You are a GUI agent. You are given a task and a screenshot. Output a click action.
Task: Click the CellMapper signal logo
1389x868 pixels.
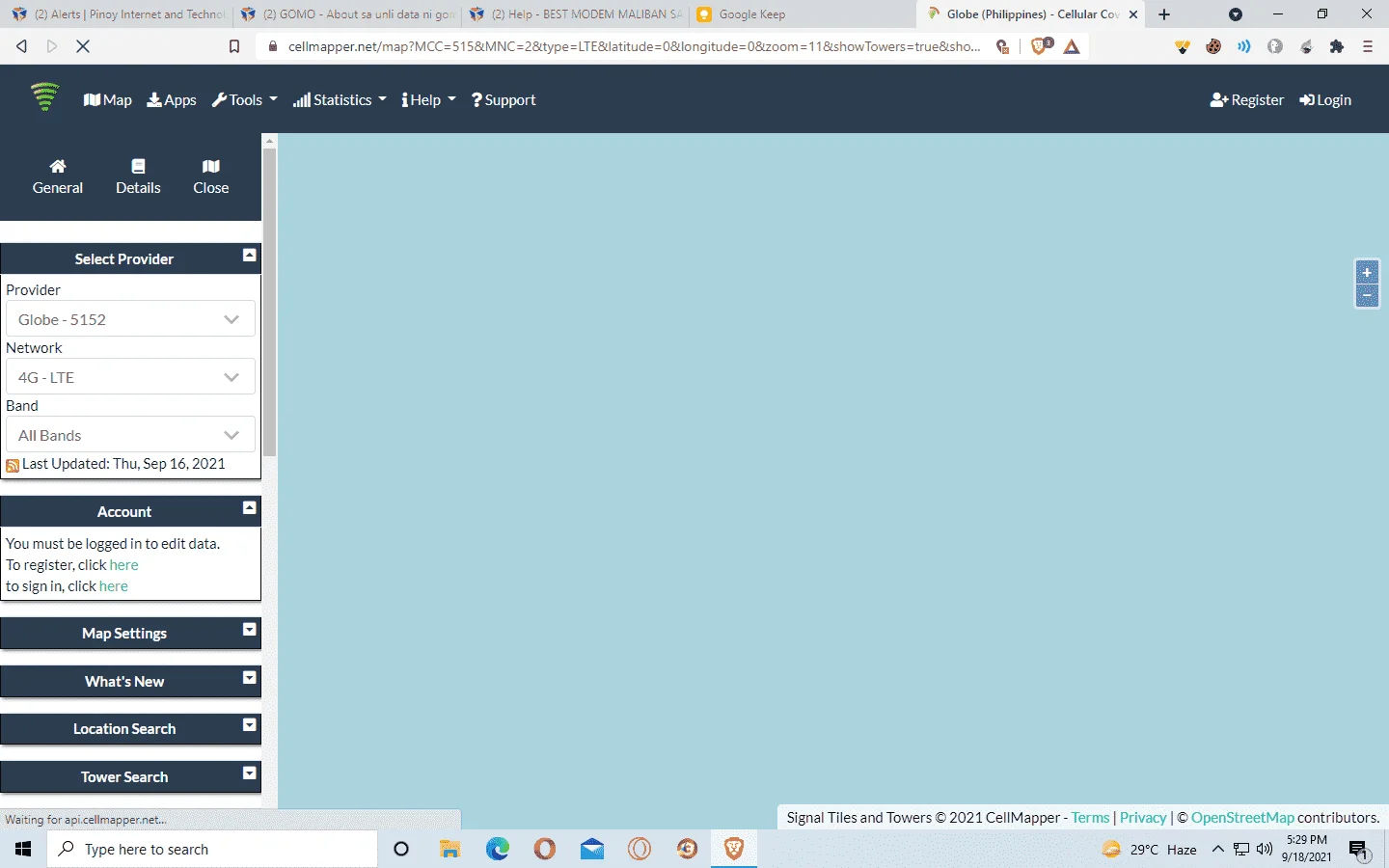[x=44, y=97]
